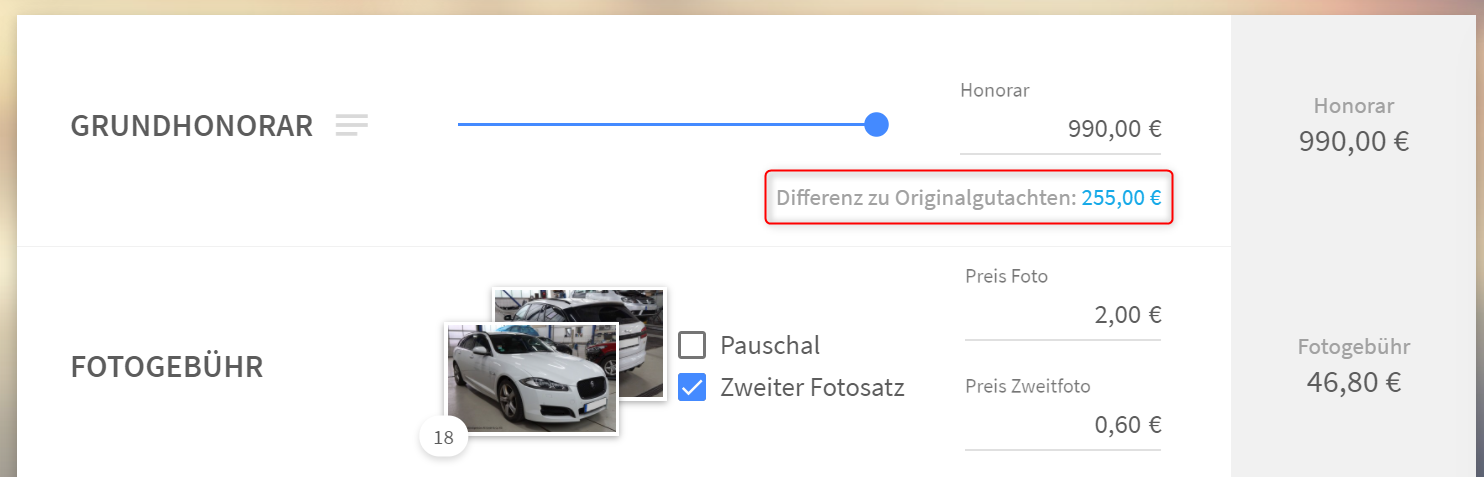Click the Preis Foto field with 2,00 €
Image resolution: width=1484 pixels, height=477 pixels.
pos(1063,316)
